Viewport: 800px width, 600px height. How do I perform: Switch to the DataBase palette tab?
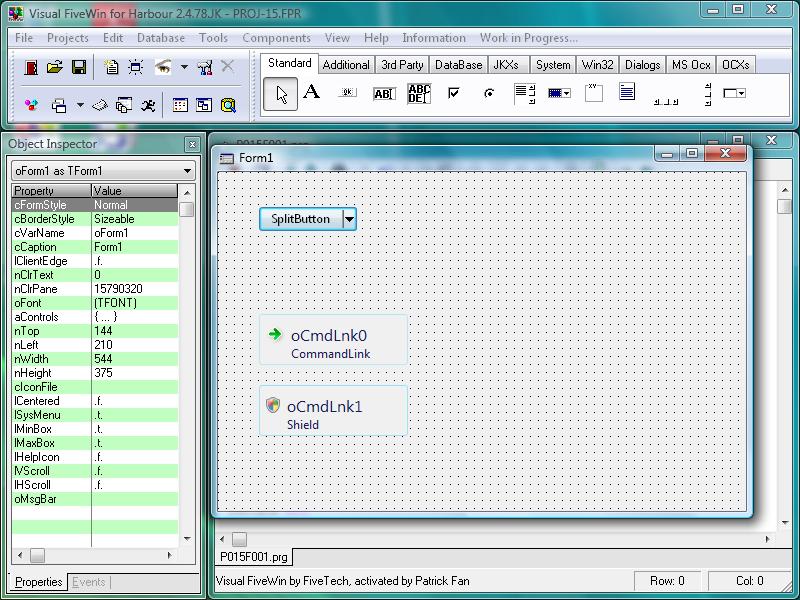(x=458, y=65)
